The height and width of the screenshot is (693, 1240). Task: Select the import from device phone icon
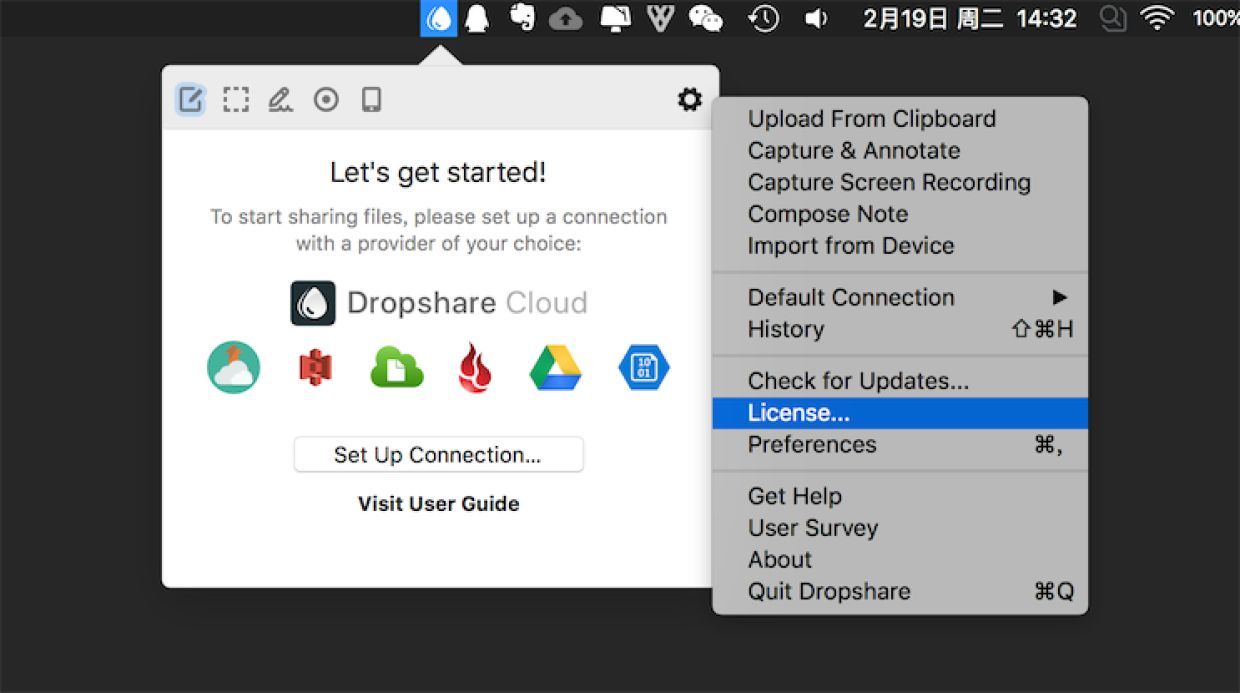(371, 99)
